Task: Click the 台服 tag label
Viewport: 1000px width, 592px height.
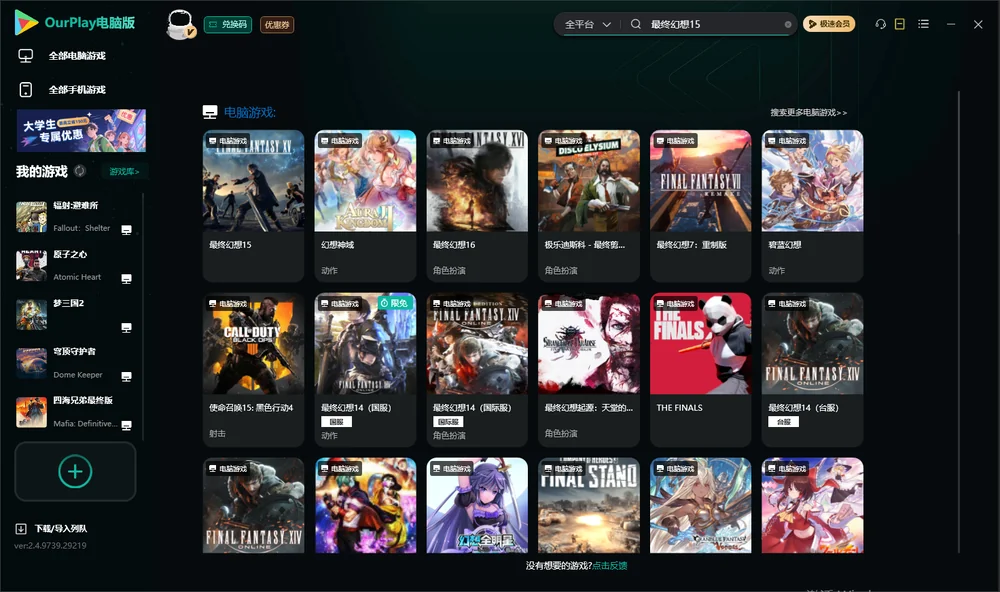Action: click(784, 422)
